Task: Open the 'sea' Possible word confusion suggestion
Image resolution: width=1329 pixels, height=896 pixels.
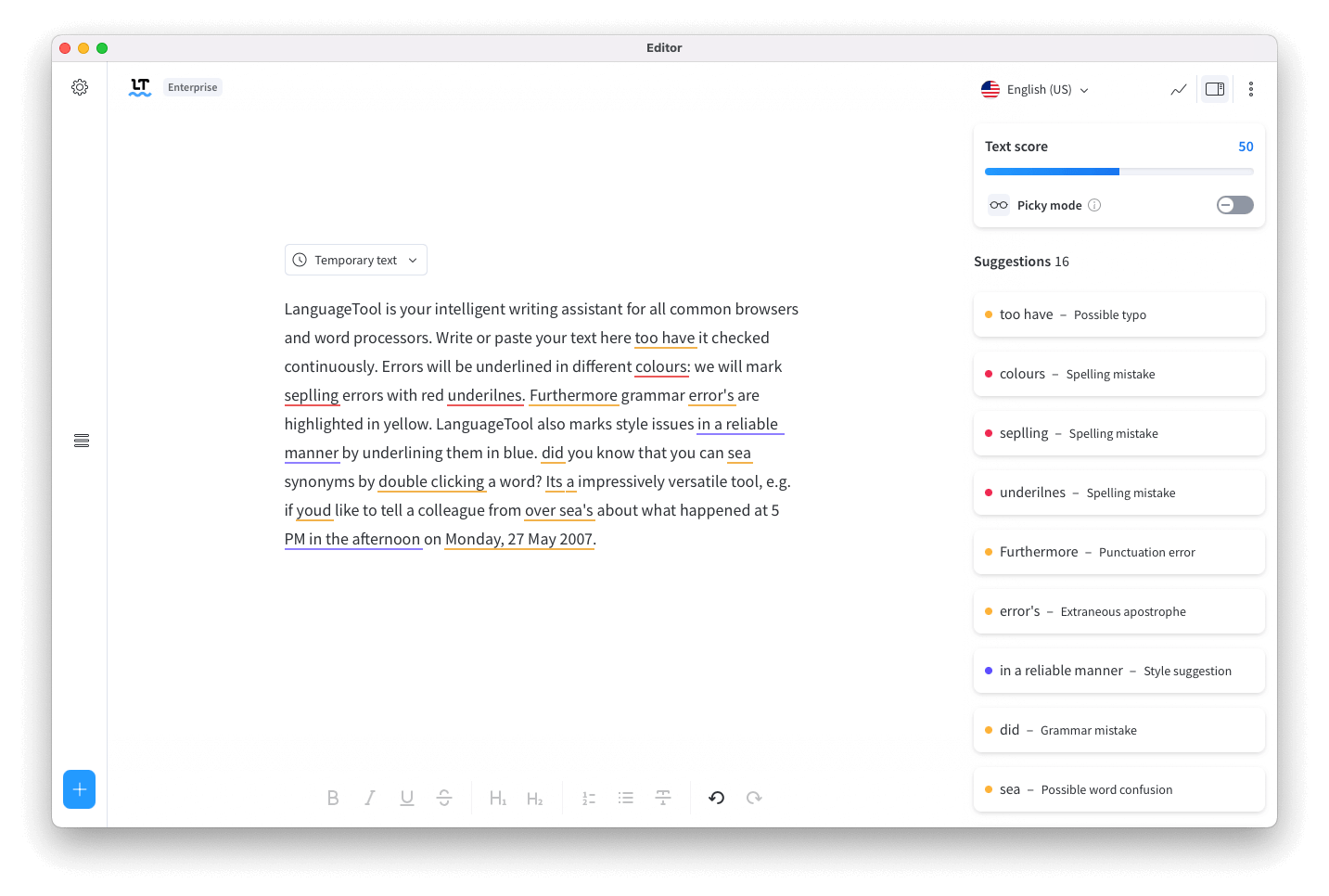Action: [1119, 789]
